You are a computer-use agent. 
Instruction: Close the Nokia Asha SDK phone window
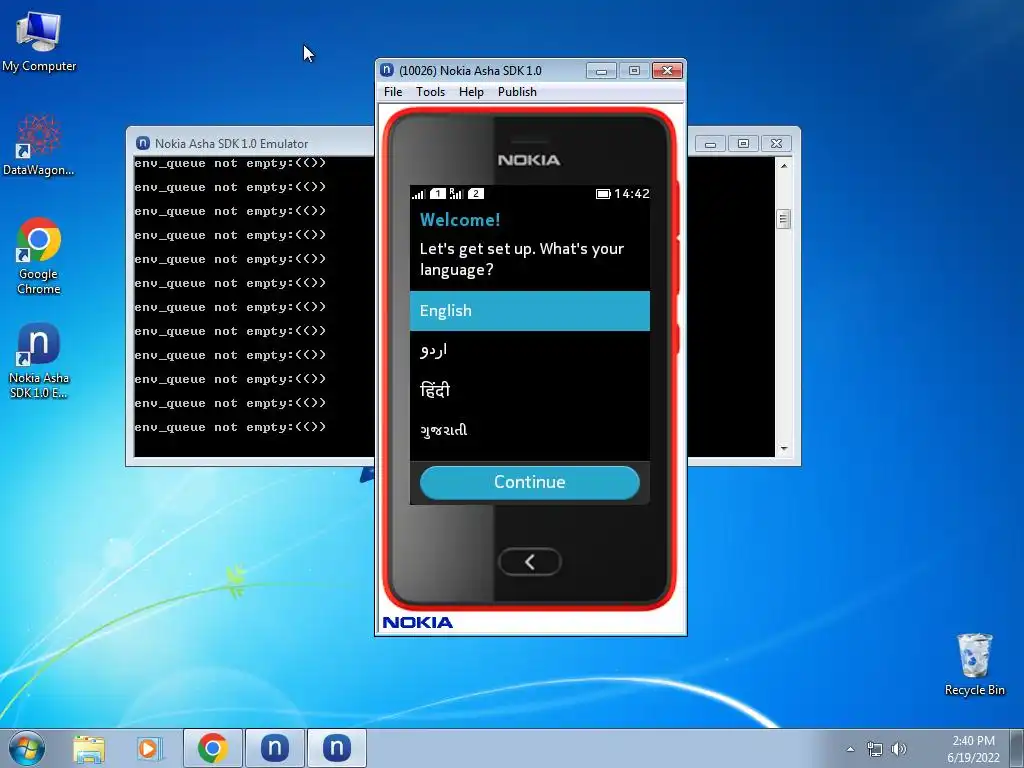[667, 71]
